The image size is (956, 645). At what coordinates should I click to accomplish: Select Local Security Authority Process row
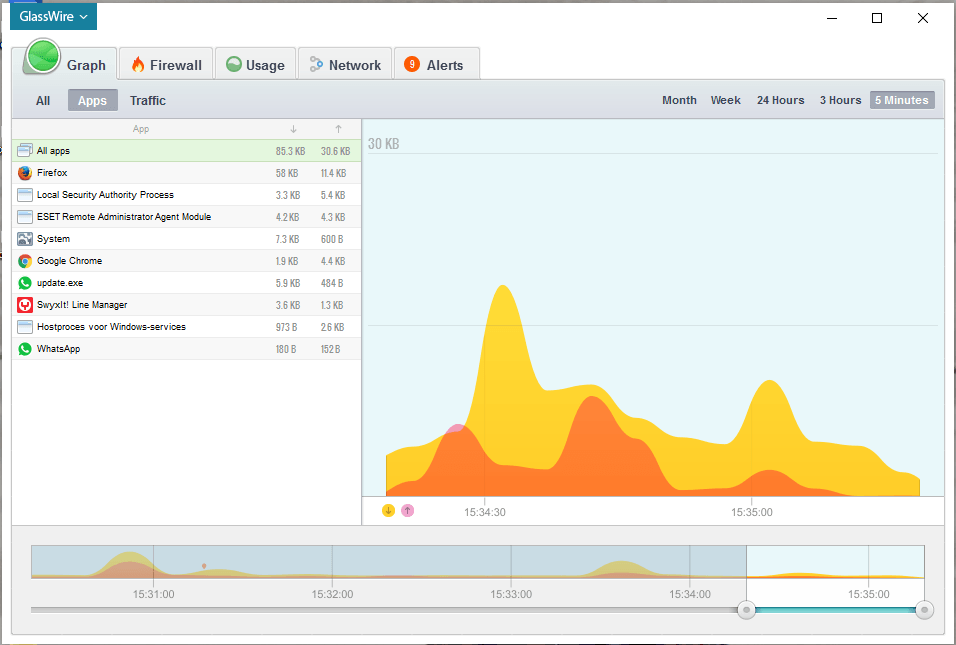tap(187, 195)
